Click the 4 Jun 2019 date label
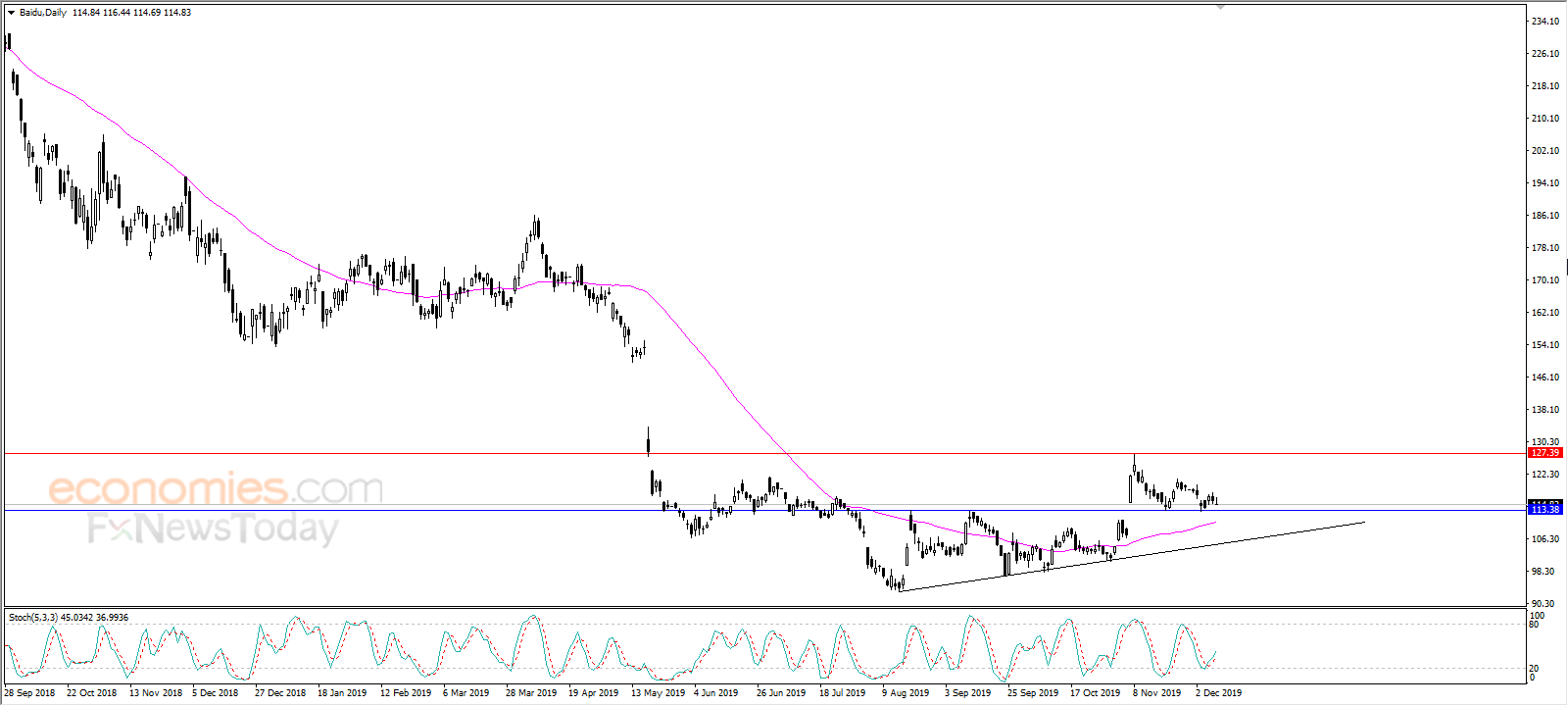 click(716, 693)
